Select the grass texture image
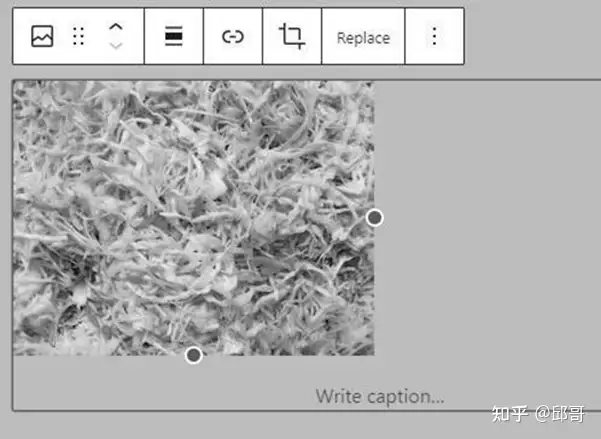 click(x=194, y=218)
